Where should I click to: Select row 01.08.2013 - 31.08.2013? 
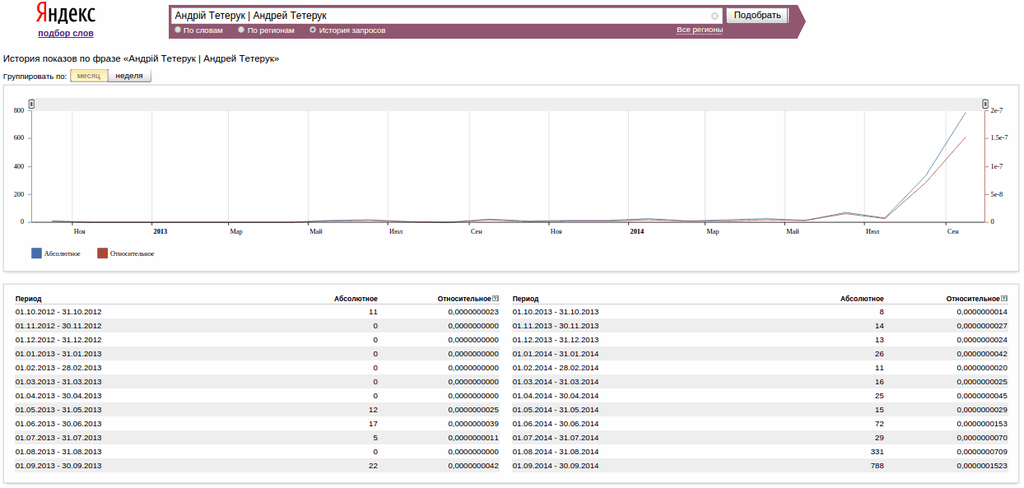click(257, 452)
